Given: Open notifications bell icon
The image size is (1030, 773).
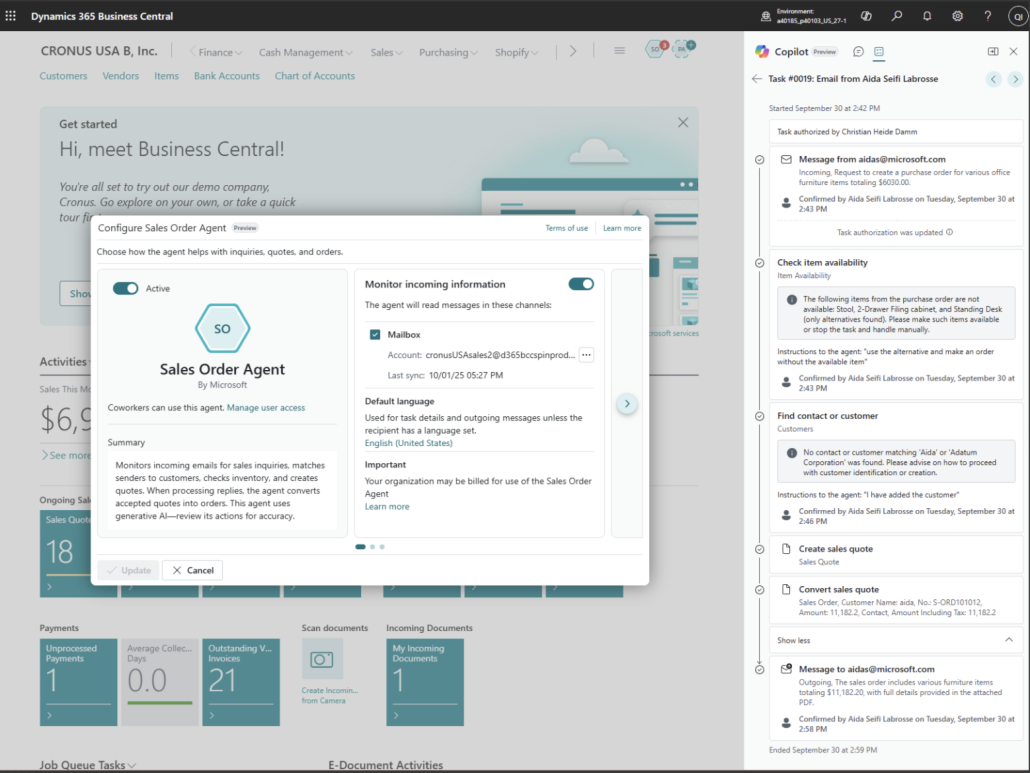Looking at the screenshot, I should [x=927, y=16].
